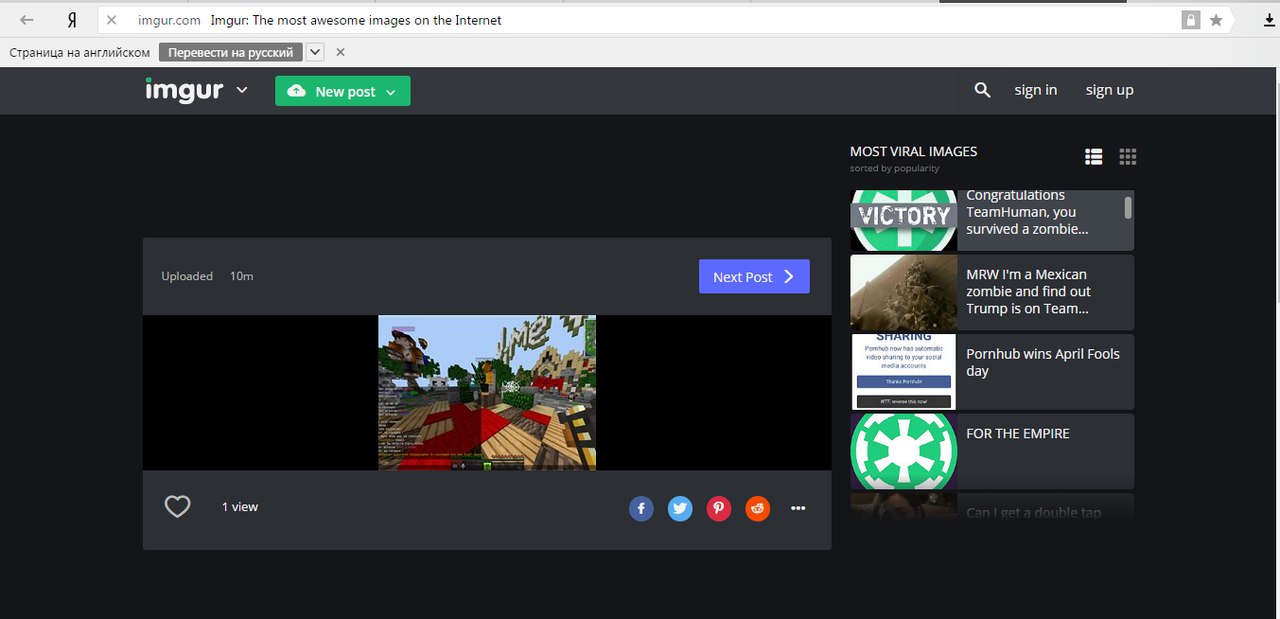Image resolution: width=1280 pixels, height=619 pixels.
Task: Click the sign up link
Action: click(1110, 90)
